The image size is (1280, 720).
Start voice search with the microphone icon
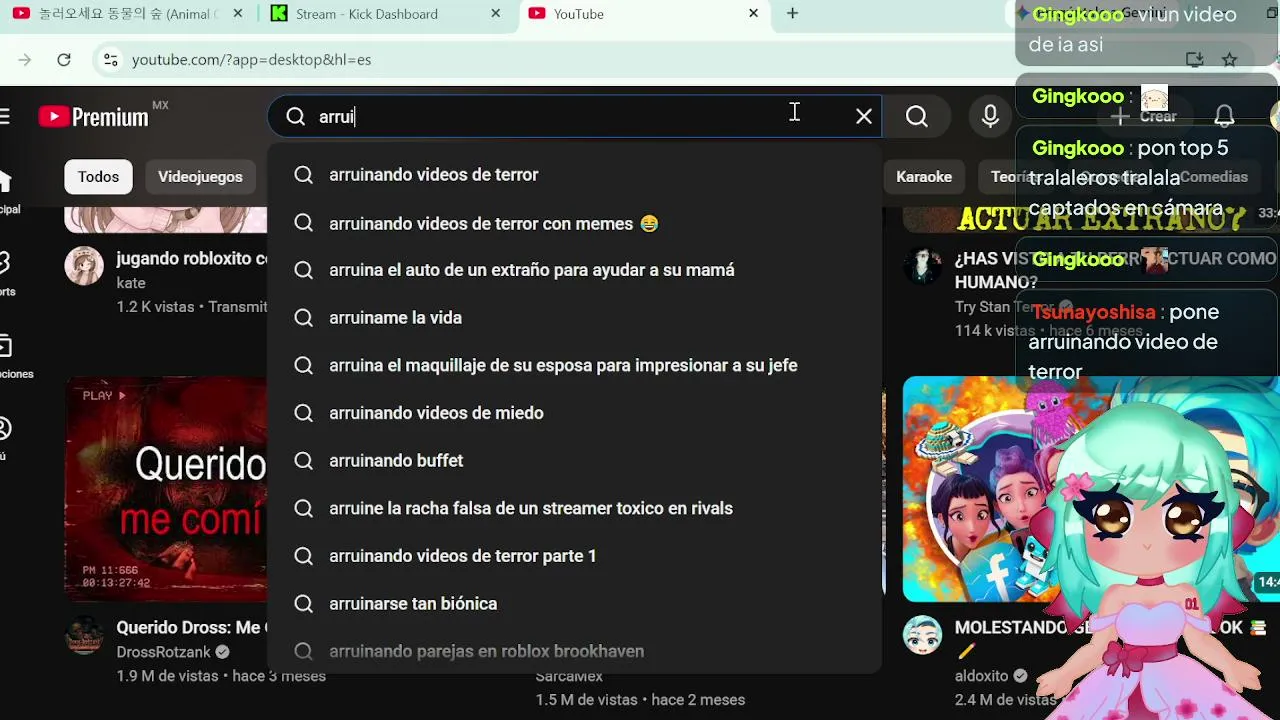click(990, 117)
